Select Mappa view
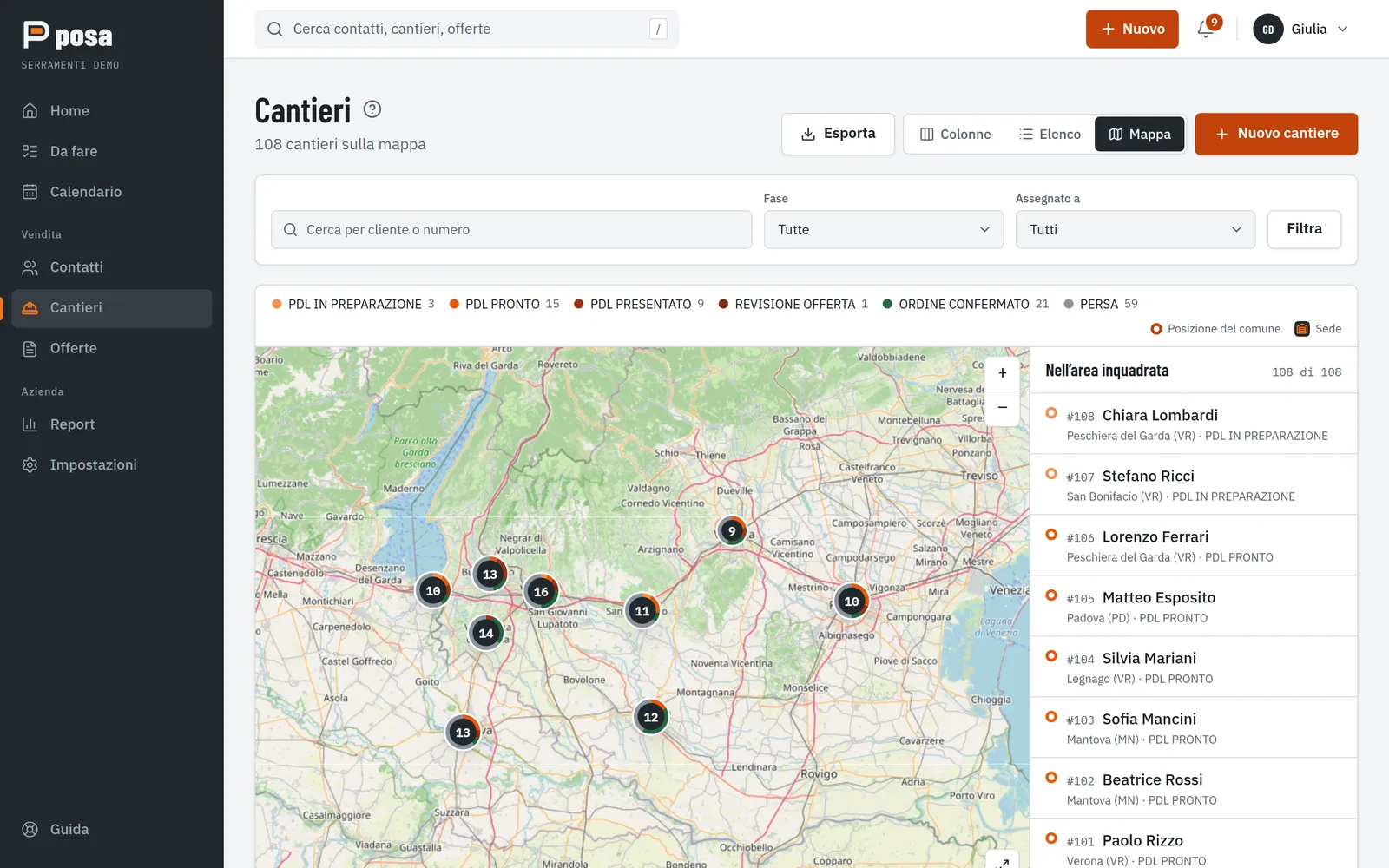Viewport: 1389px width, 868px height. point(1140,134)
